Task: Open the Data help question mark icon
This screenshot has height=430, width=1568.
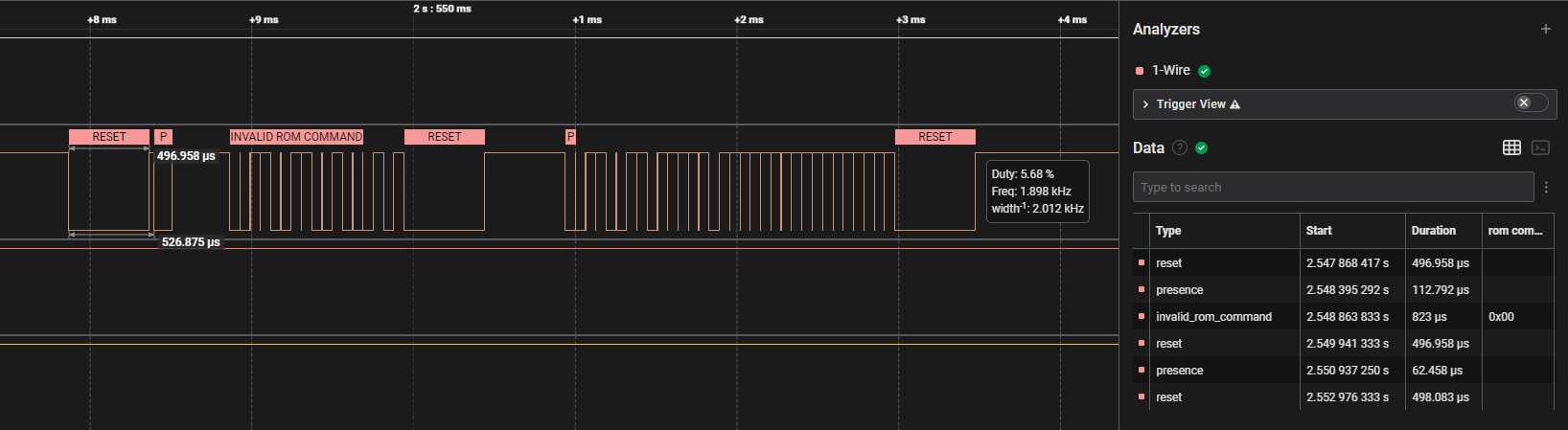Action: click(1180, 147)
